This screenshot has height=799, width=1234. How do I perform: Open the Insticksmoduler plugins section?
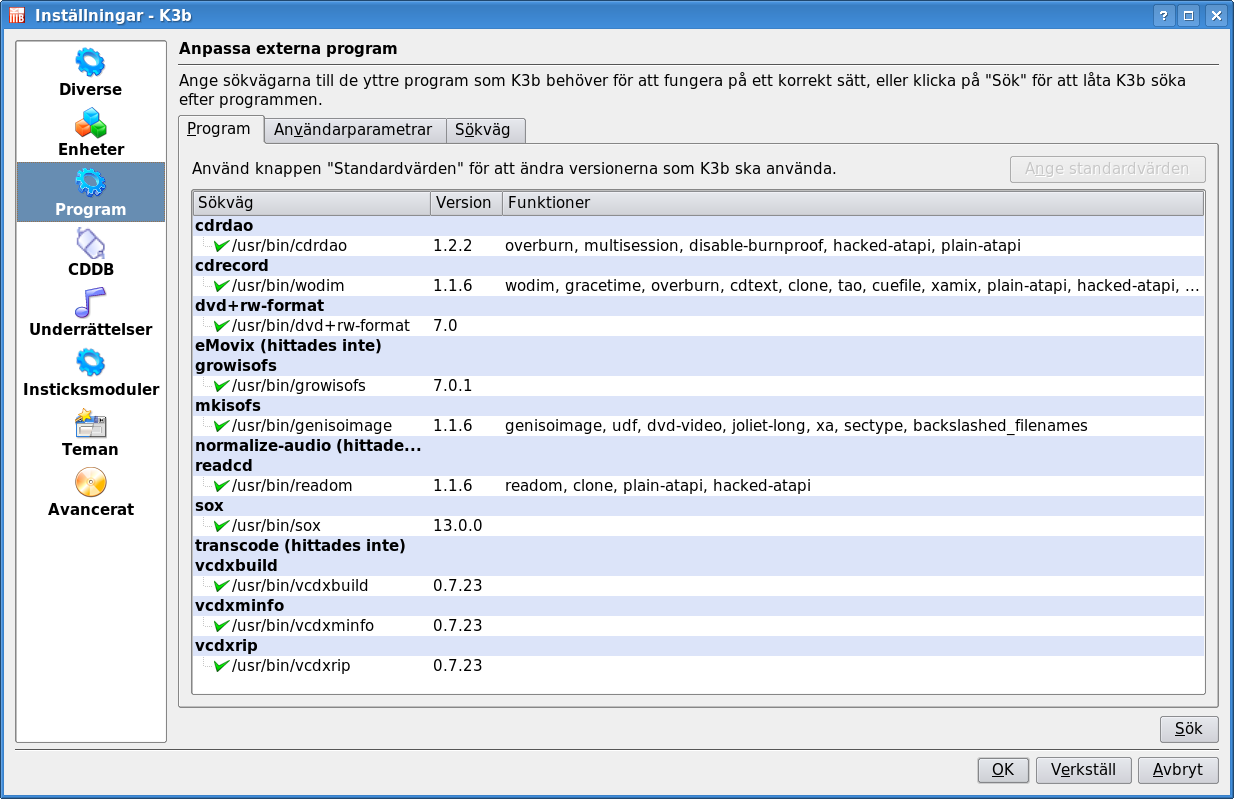point(90,372)
